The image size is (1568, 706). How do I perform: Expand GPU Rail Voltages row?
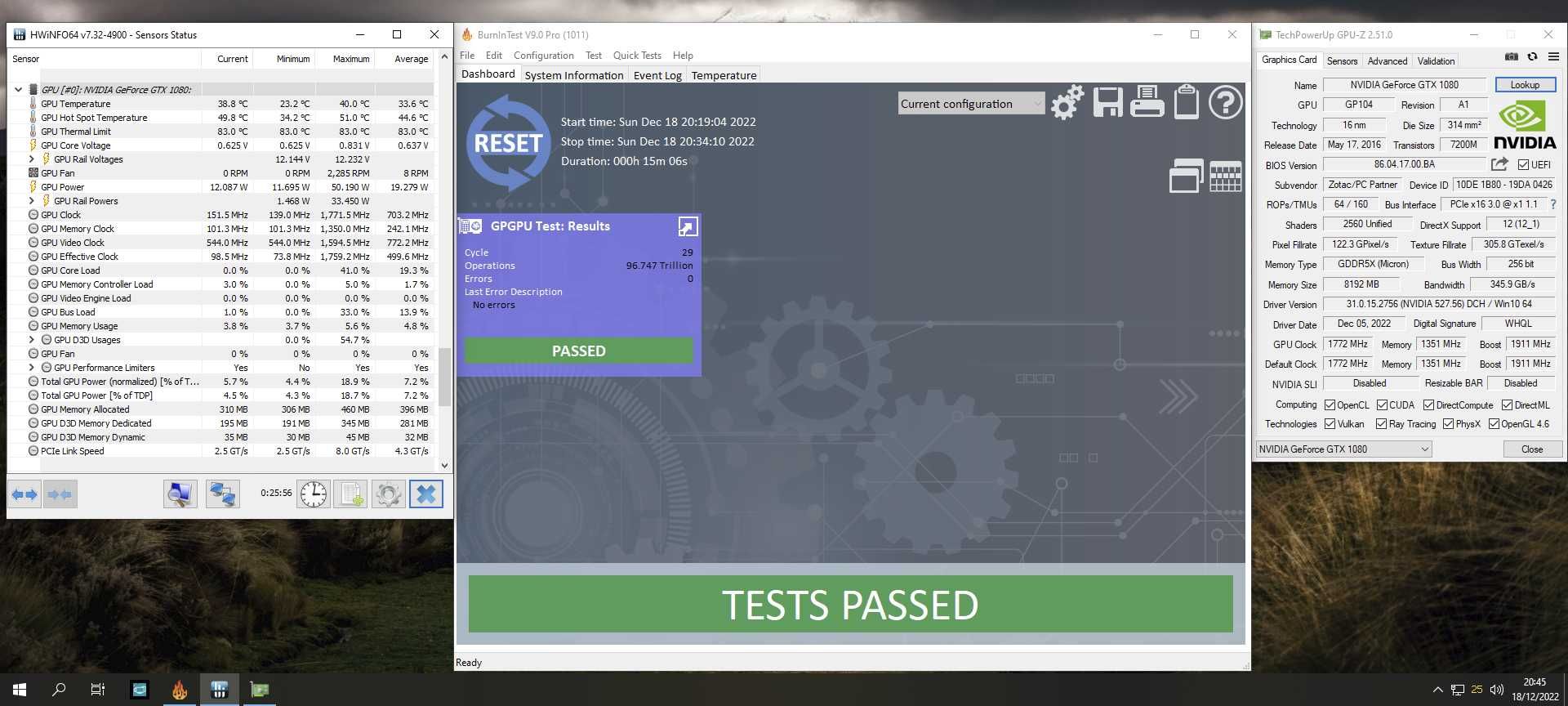[31, 159]
